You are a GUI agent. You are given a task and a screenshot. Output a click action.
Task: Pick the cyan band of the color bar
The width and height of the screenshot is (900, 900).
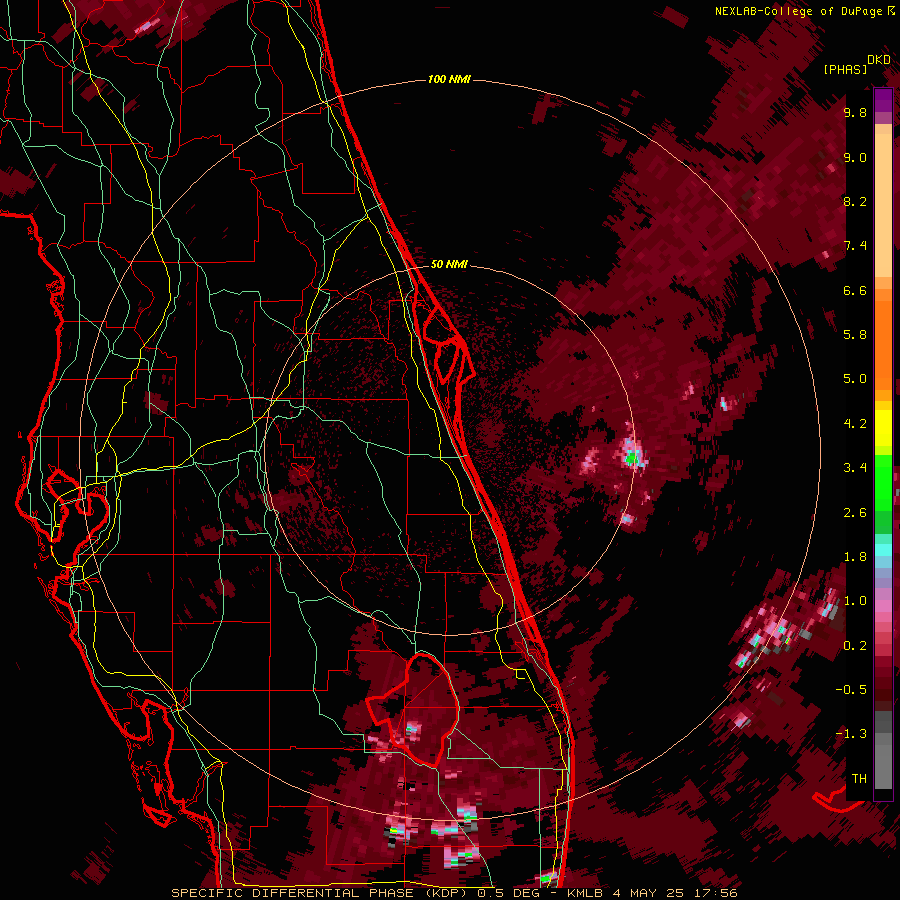883,550
